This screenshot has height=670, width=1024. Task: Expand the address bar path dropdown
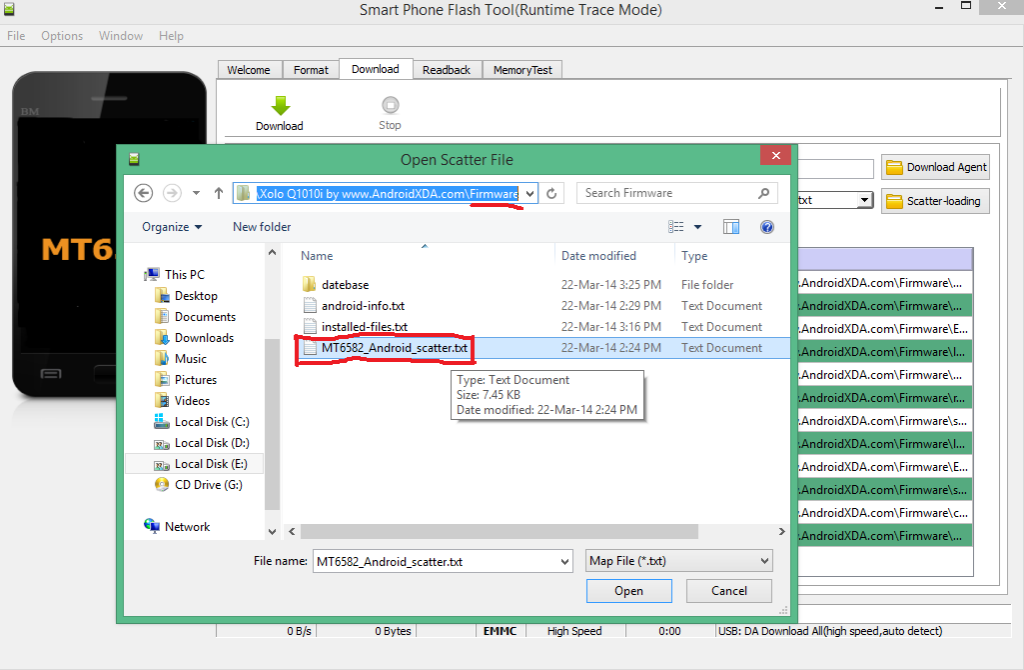point(530,193)
